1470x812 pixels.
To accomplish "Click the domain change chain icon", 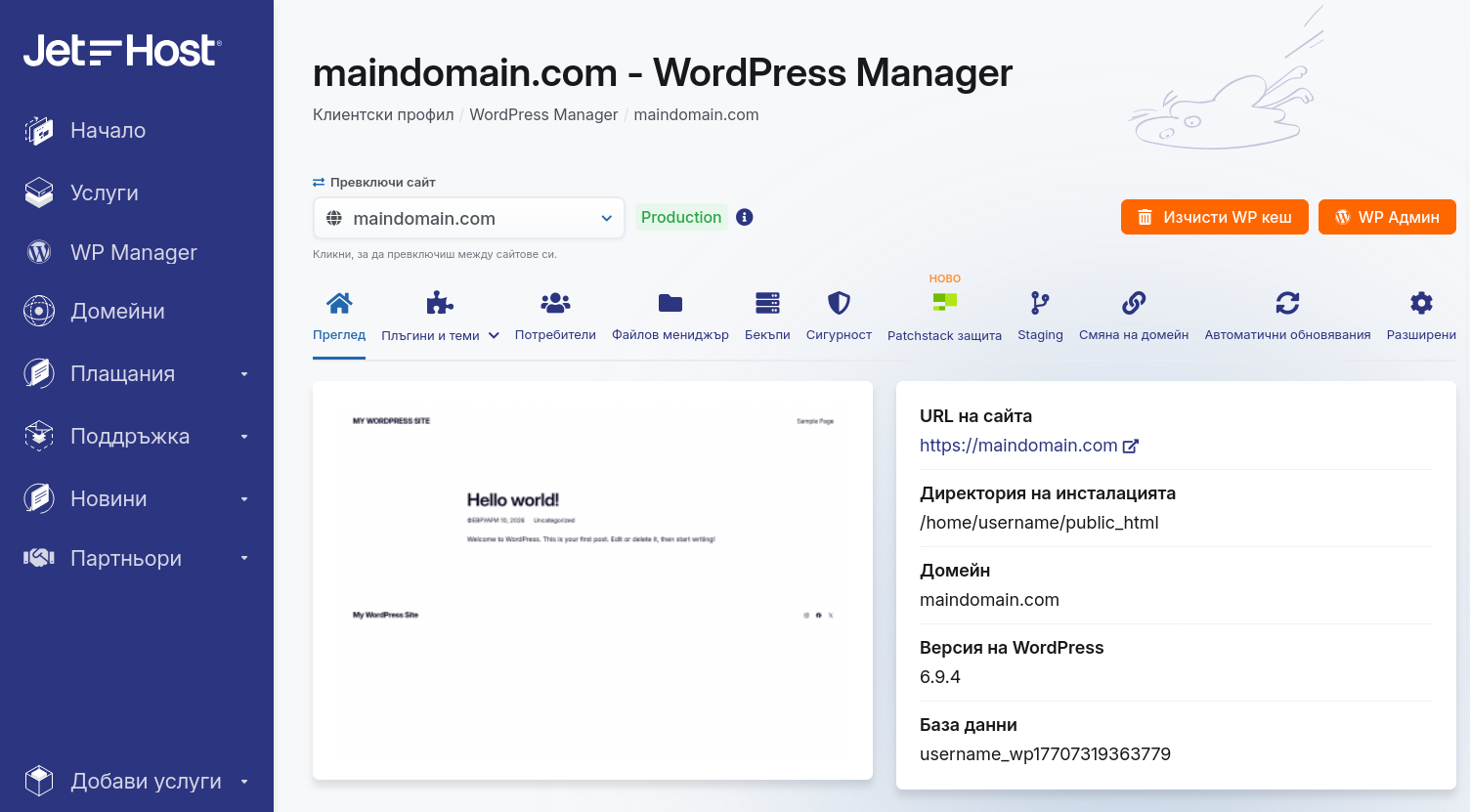I will pos(1134,304).
